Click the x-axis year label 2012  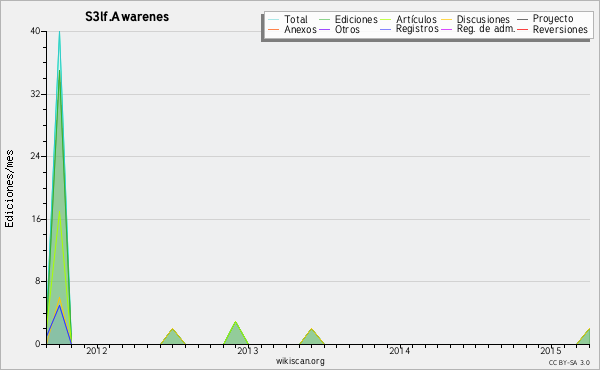(97, 351)
